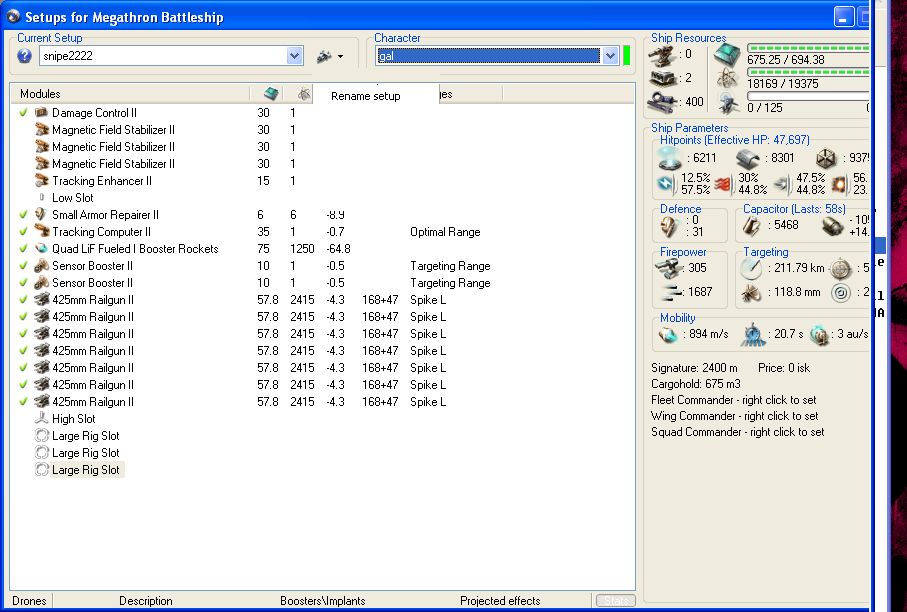
Task: Click the turret firepower DPS icon
Action: 668,267
